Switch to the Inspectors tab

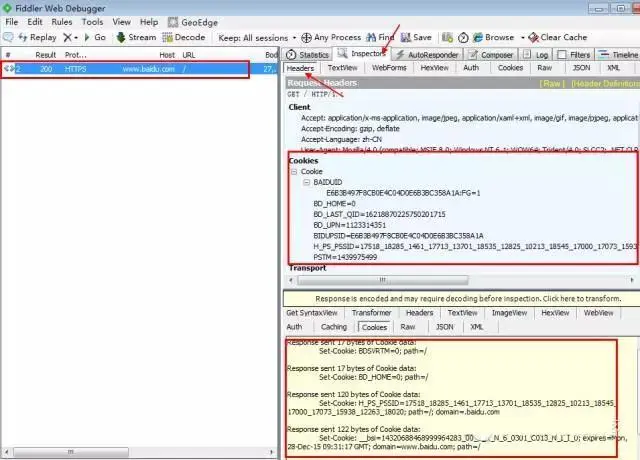[x=362, y=54]
